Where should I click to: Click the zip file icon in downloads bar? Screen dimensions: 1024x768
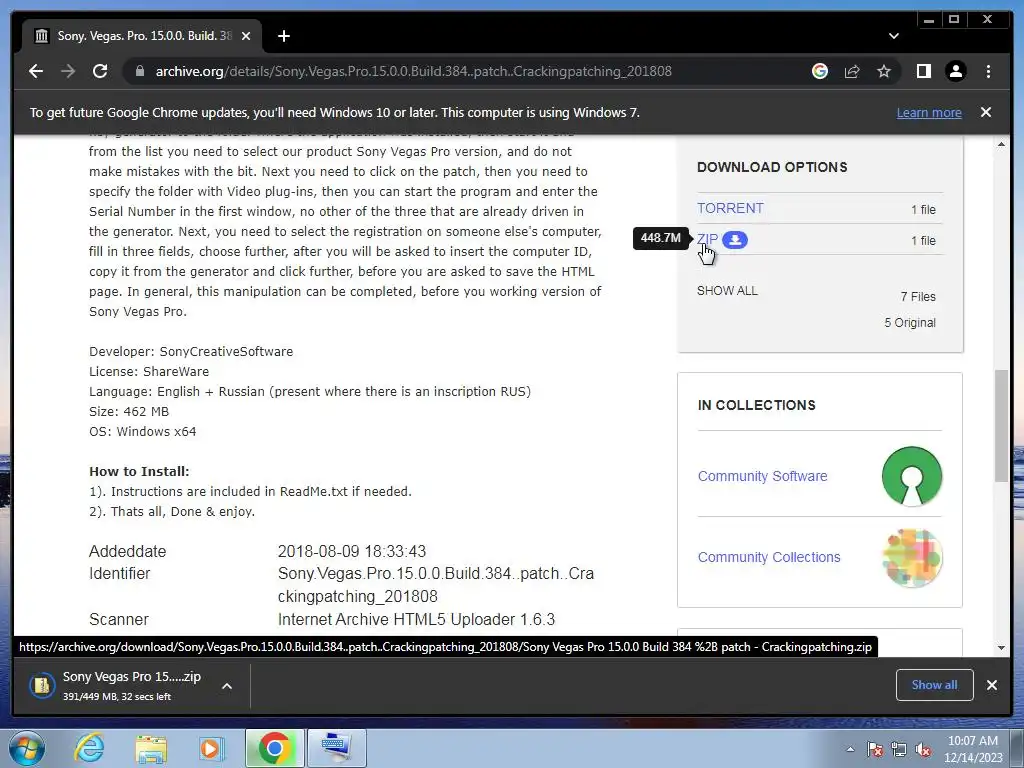click(41, 686)
